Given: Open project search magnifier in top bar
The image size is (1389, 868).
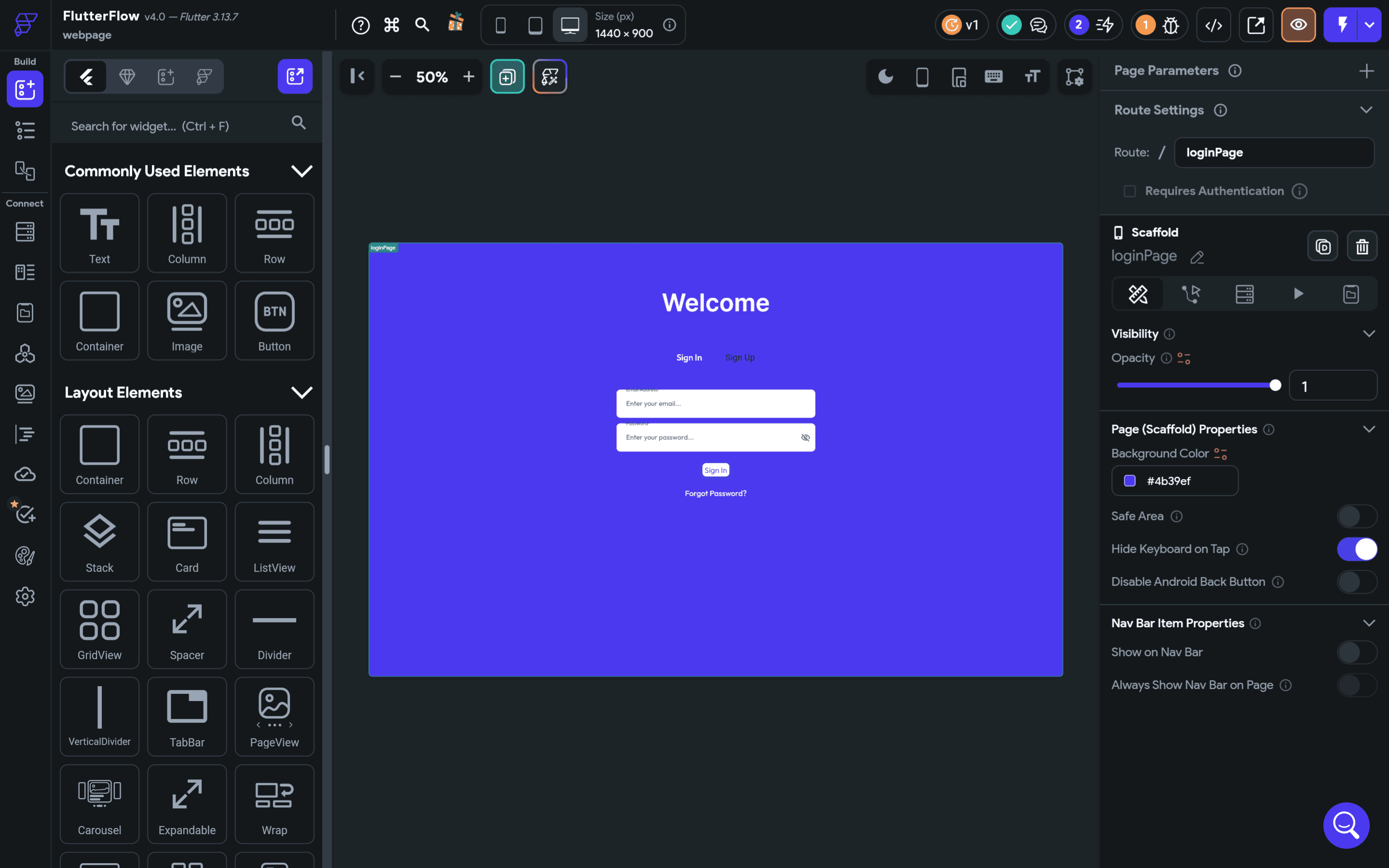Looking at the screenshot, I should [x=422, y=25].
